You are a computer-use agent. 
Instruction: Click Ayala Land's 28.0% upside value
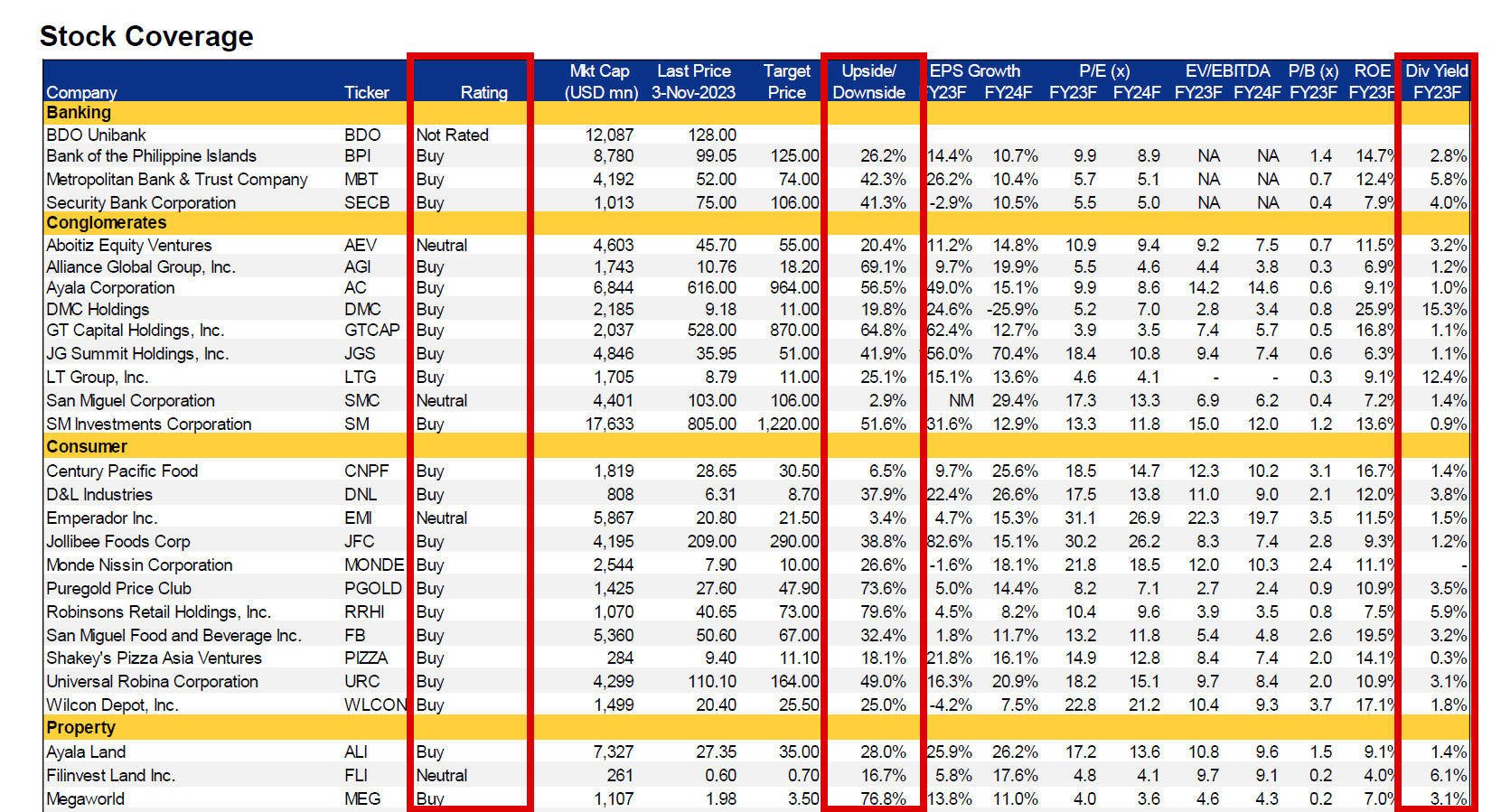[x=883, y=752]
